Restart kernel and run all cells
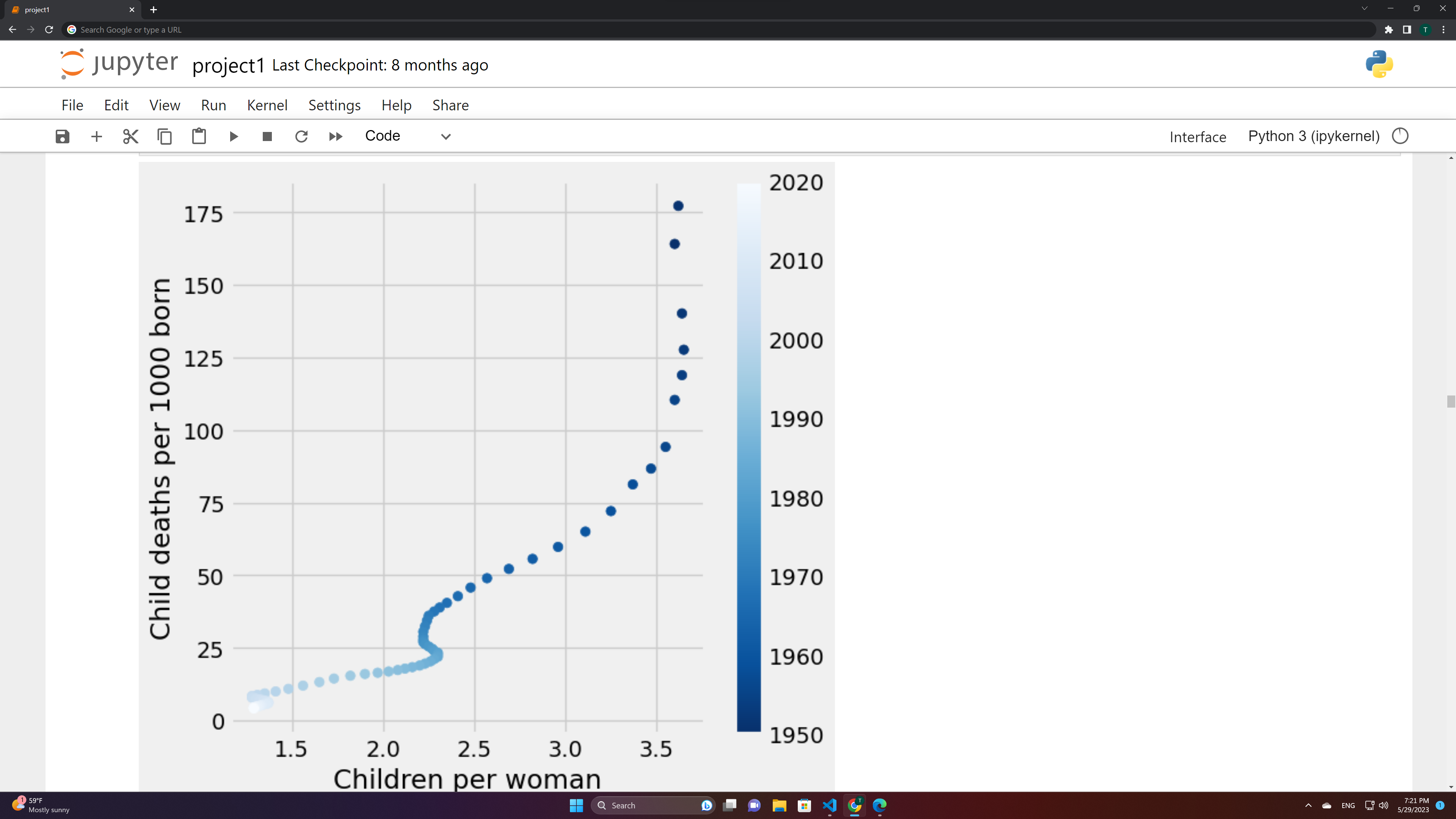1456x819 pixels. (335, 136)
